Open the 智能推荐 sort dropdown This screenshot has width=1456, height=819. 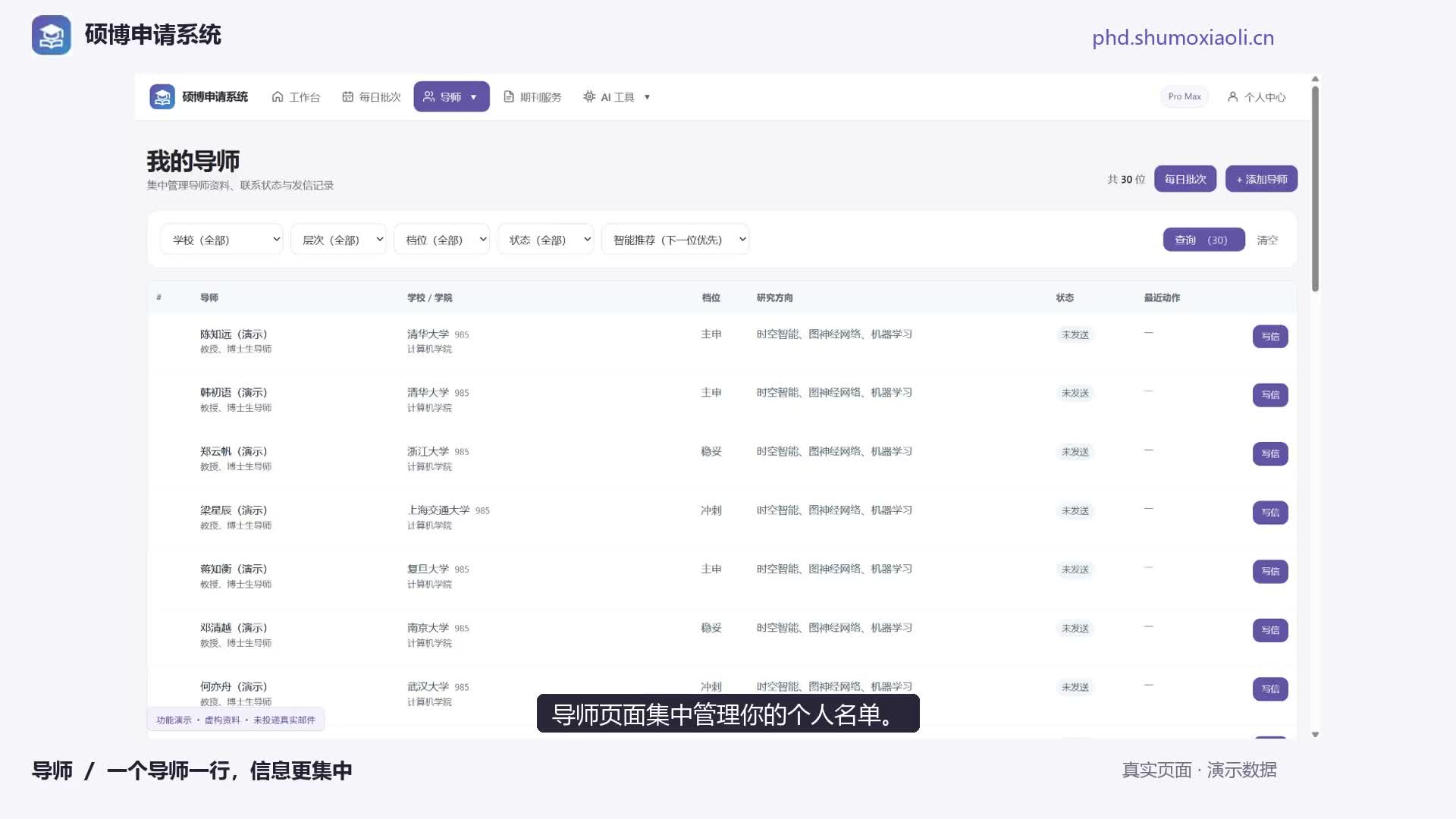(675, 240)
